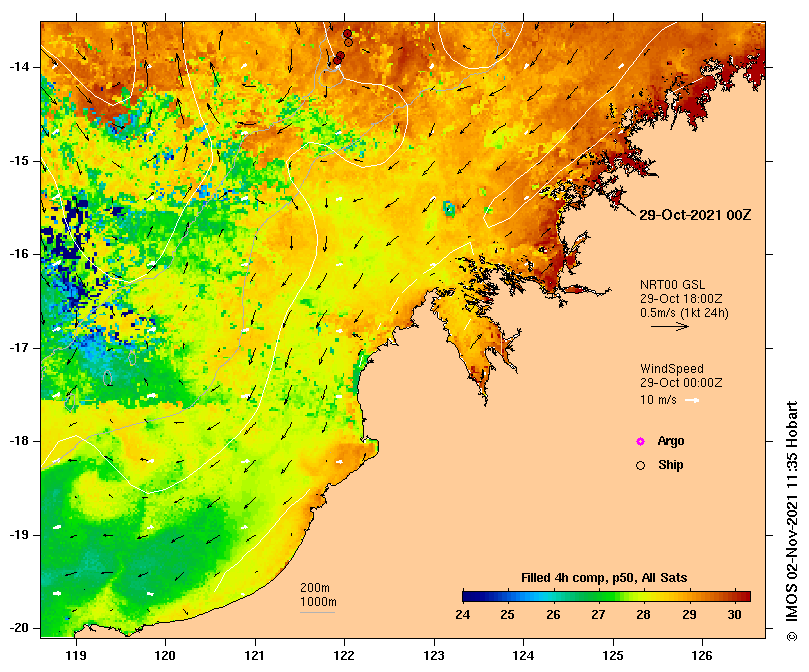
Task: Click the Ship circle symbol in legend
Action: point(640,466)
